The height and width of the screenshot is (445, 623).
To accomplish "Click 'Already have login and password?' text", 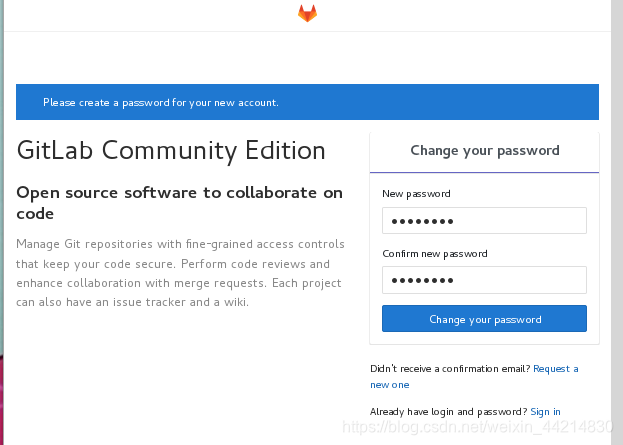I will (x=449, y=412).
